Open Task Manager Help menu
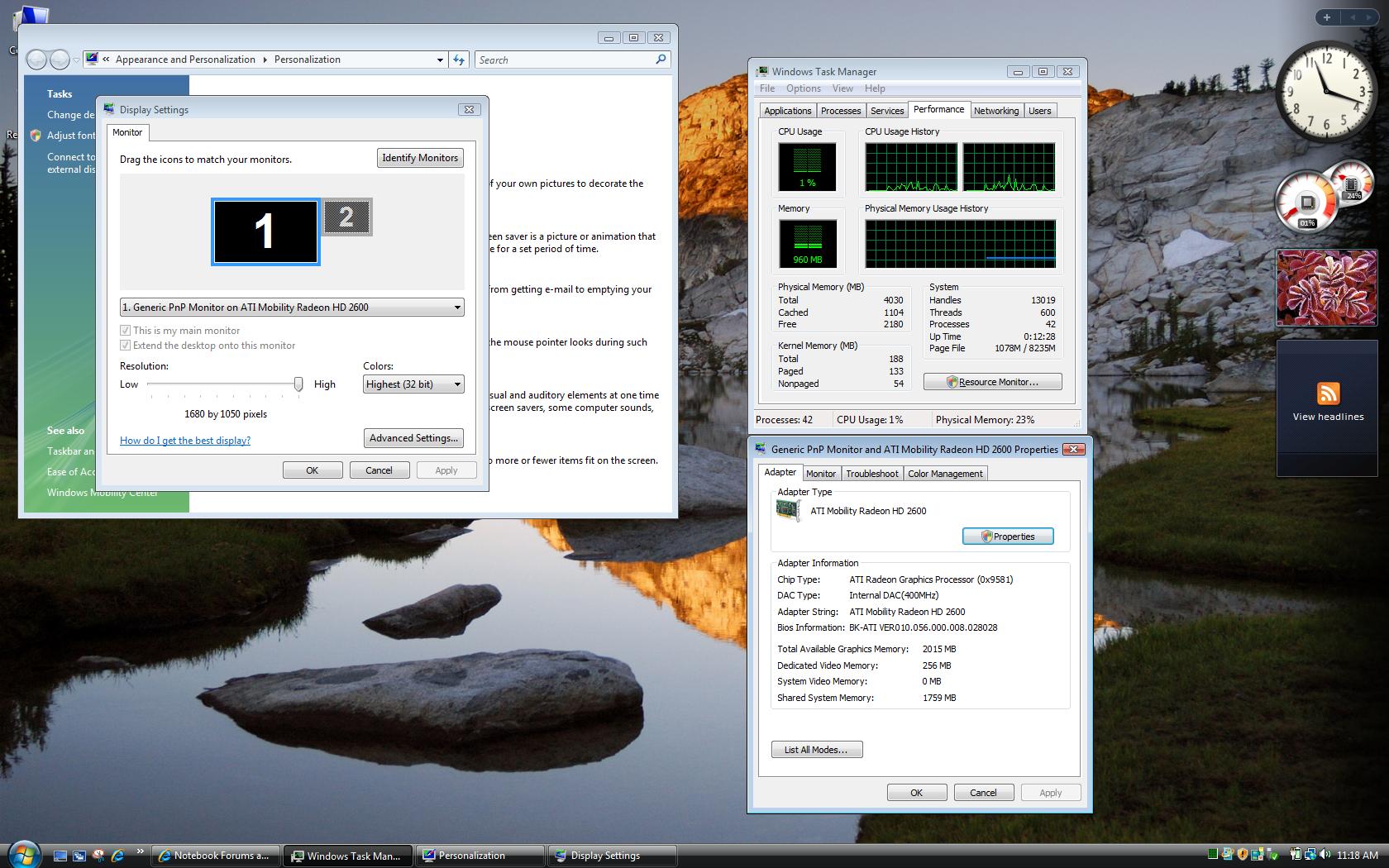 tap(875, 88)
